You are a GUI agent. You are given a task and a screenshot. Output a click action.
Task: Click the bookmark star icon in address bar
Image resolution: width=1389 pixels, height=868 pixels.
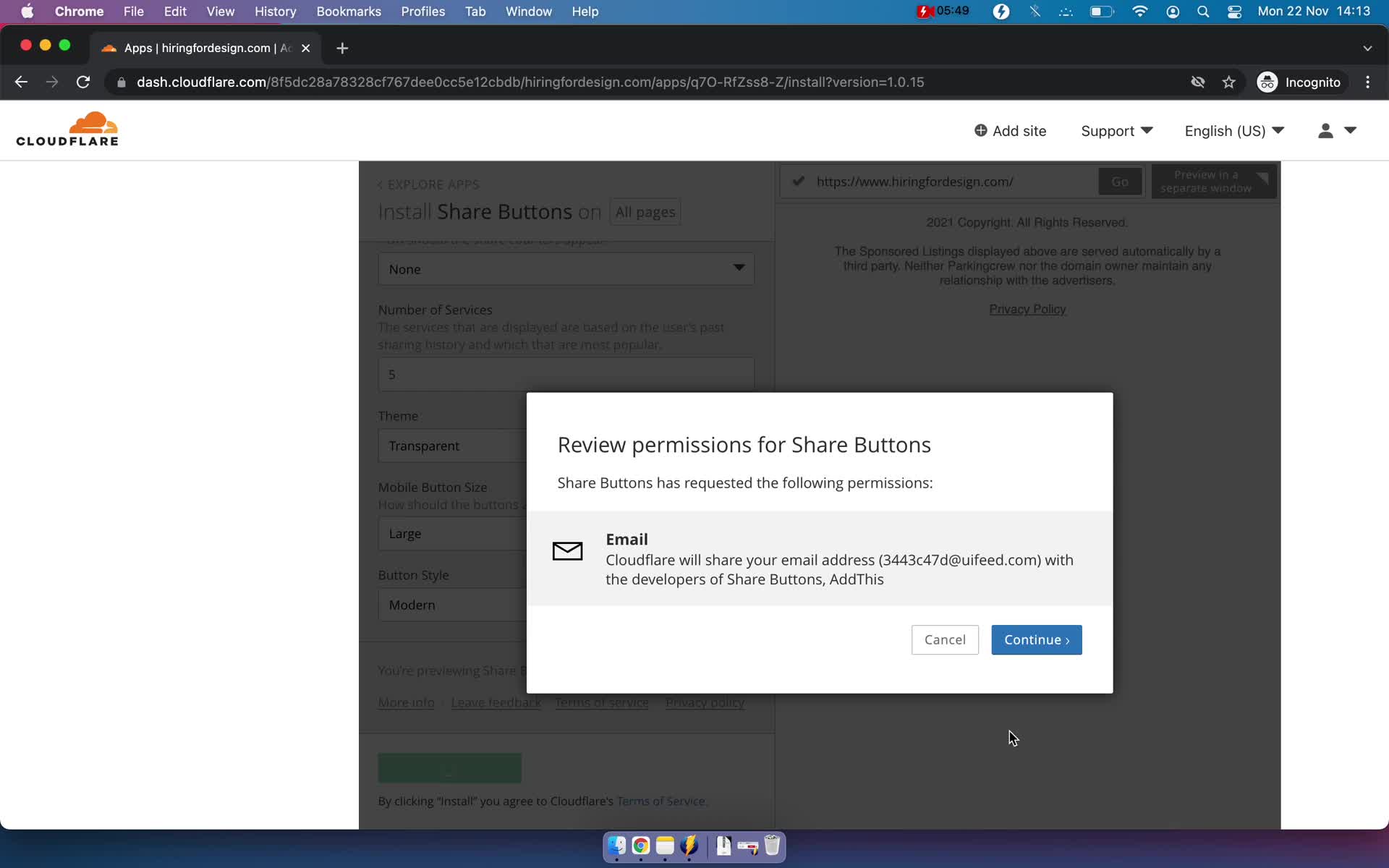(x=1229, y=82)
